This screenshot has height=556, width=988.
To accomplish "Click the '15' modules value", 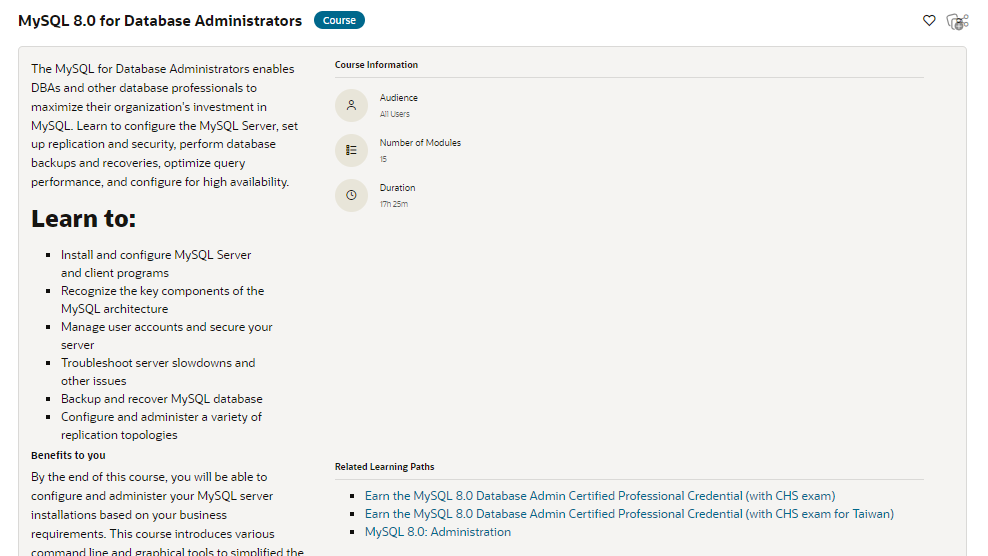I will coord(383,159).
